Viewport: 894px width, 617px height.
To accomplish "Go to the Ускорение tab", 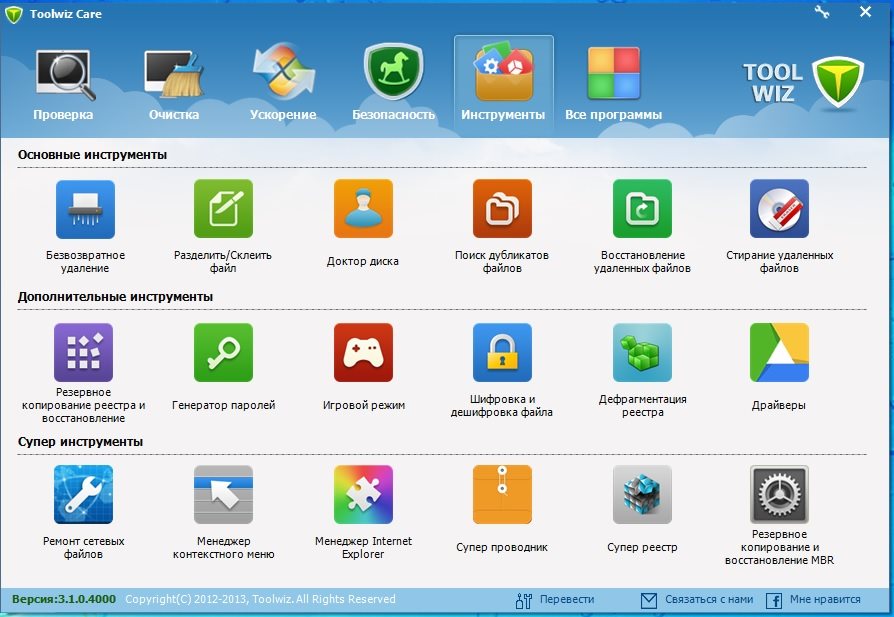I will click(x=283, y=84).
